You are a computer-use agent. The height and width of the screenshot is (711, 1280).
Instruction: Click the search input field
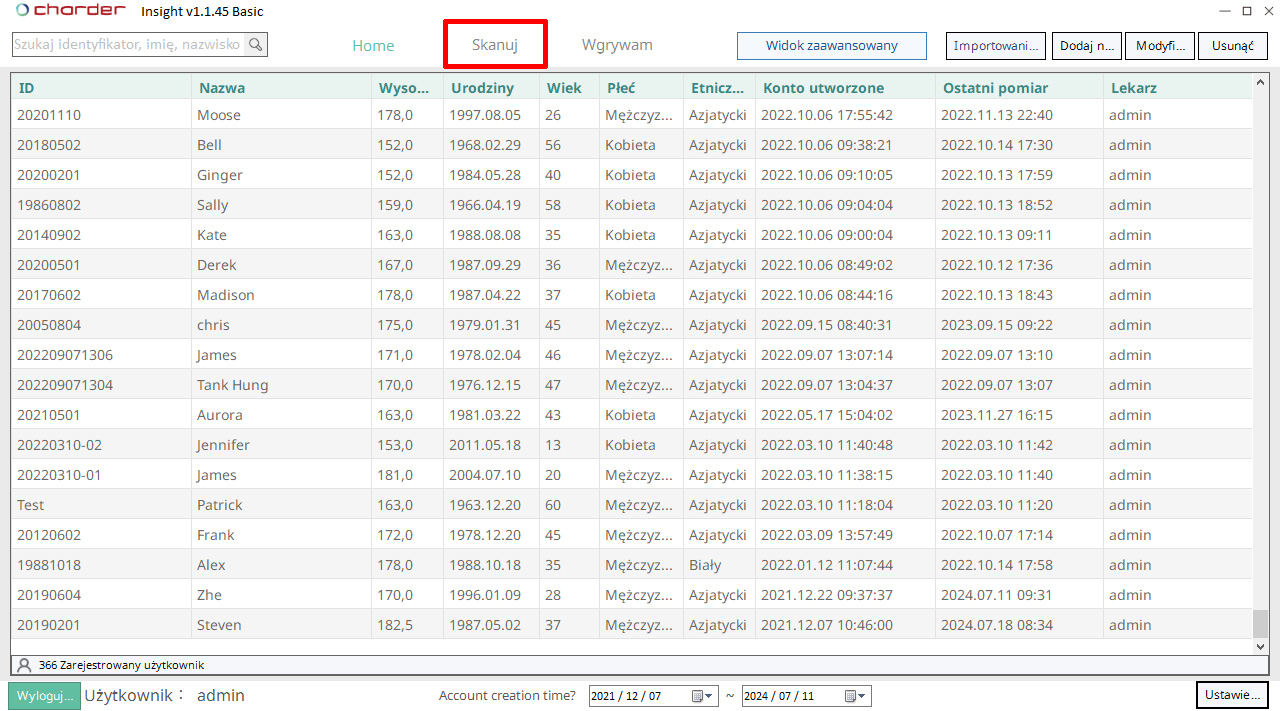point(128,45)
